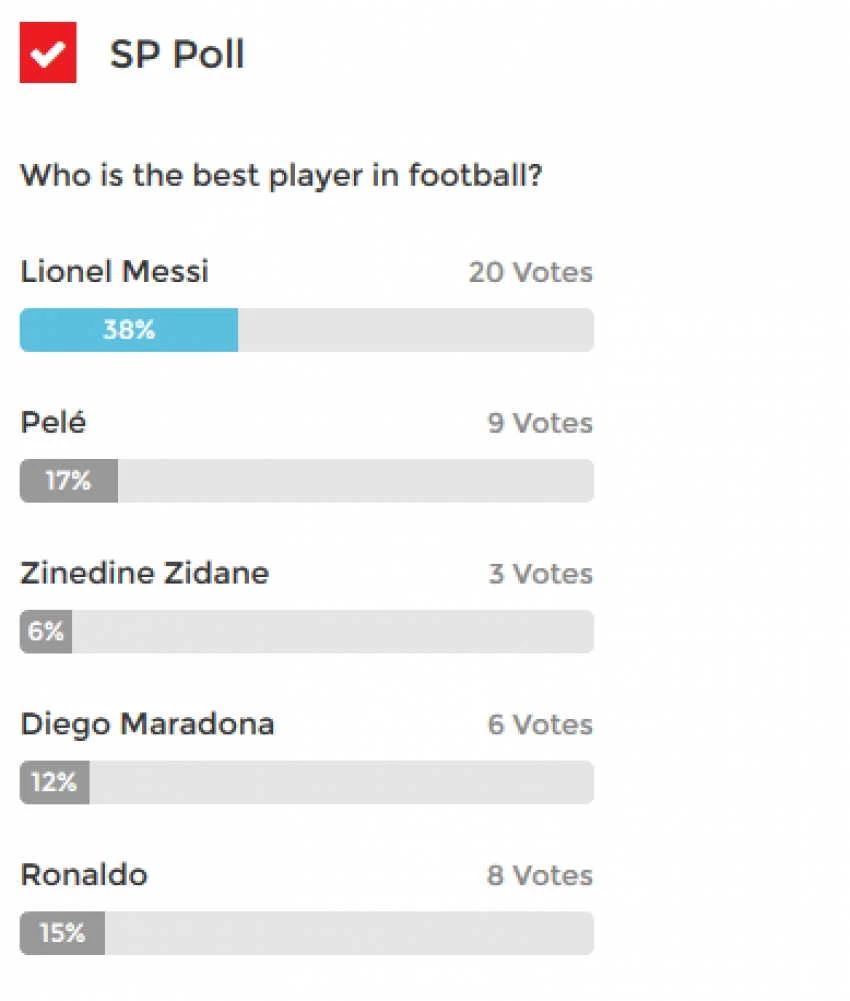
Task: Click the 6 Votes count
Action: (x=540, y=725)
